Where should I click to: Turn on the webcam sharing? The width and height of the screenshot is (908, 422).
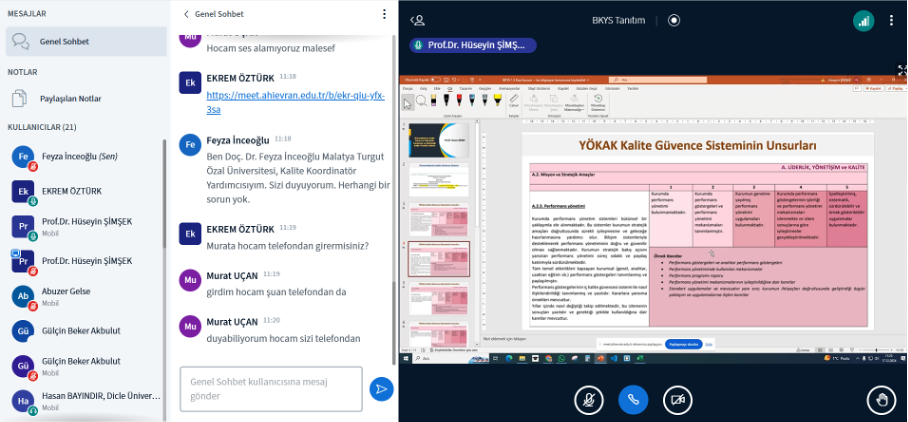[678, 399]
